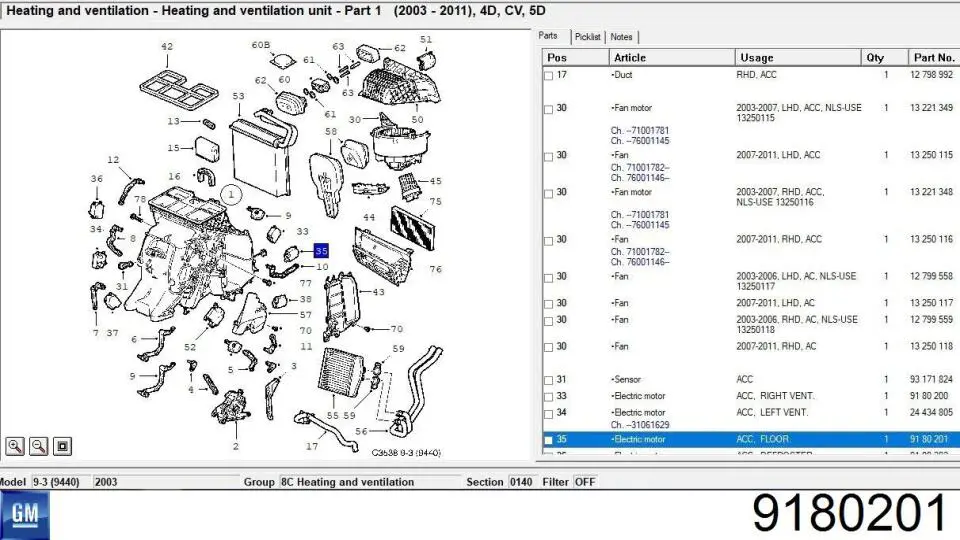Tick checkbox for pos 34 Electric motor
Screen dimensions: 960x540
tap(549, 413)
